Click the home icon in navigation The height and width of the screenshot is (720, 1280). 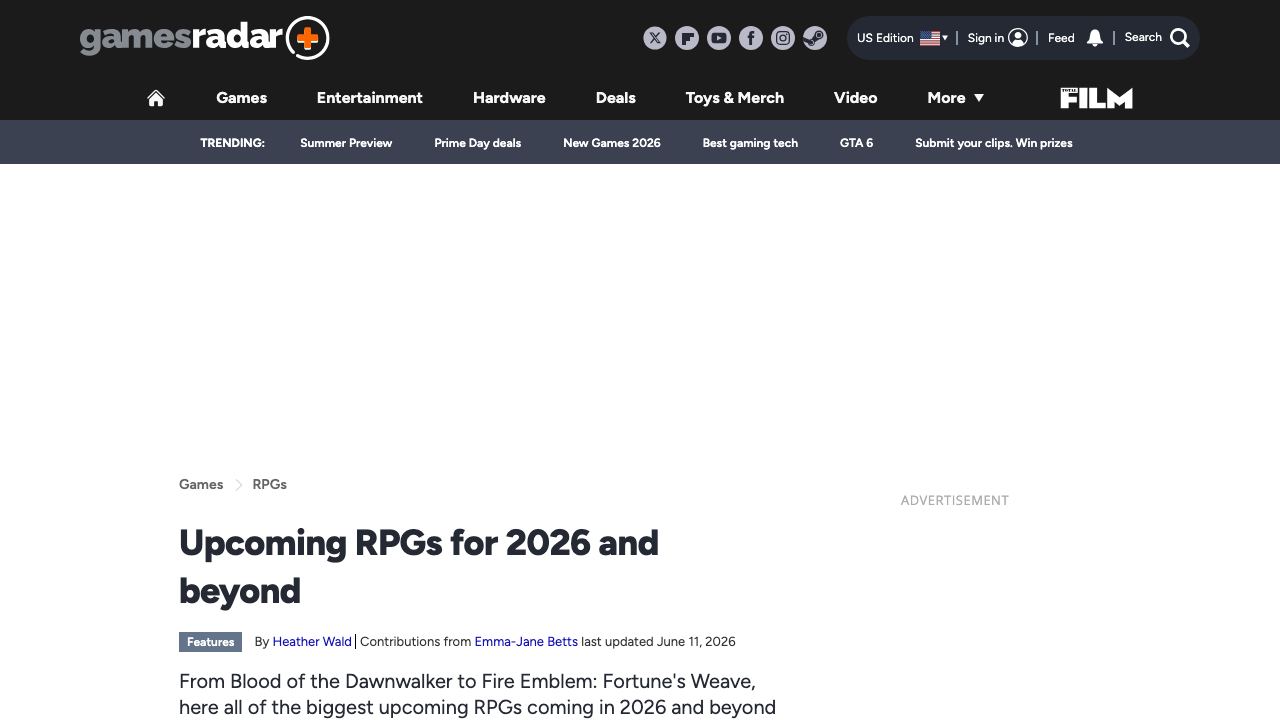tap(156, 98)
